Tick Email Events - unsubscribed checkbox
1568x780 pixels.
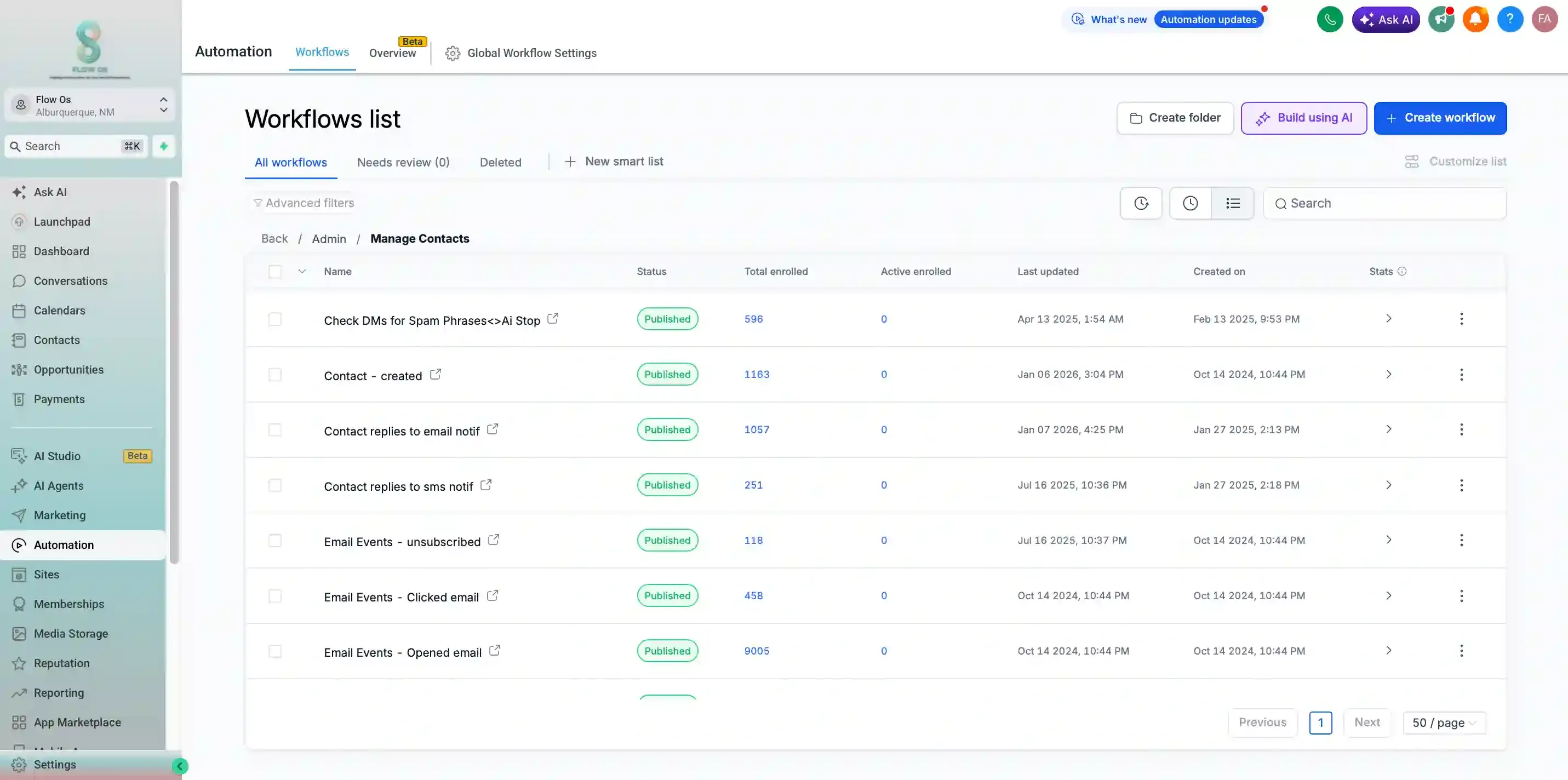point(275,540)
